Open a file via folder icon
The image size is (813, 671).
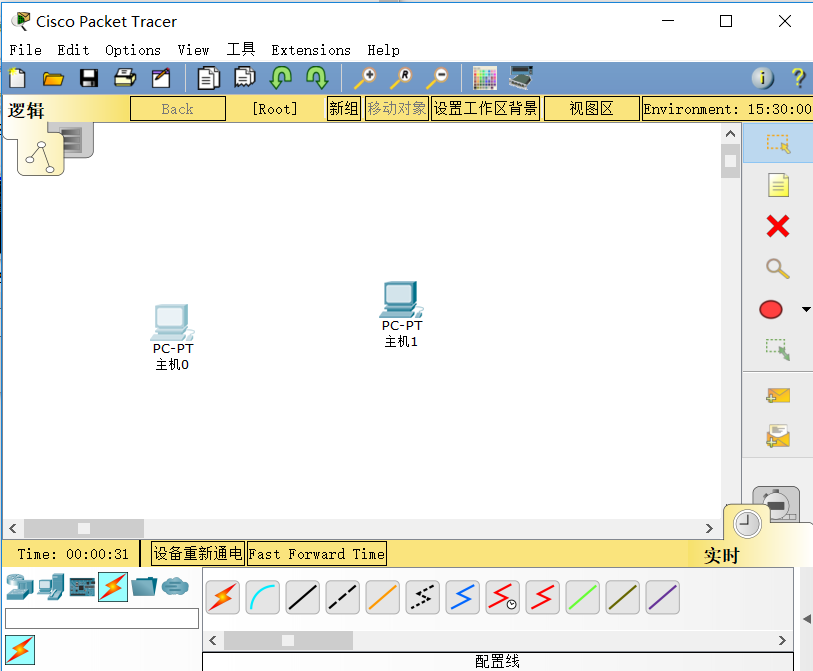click(x=53, y=79)
